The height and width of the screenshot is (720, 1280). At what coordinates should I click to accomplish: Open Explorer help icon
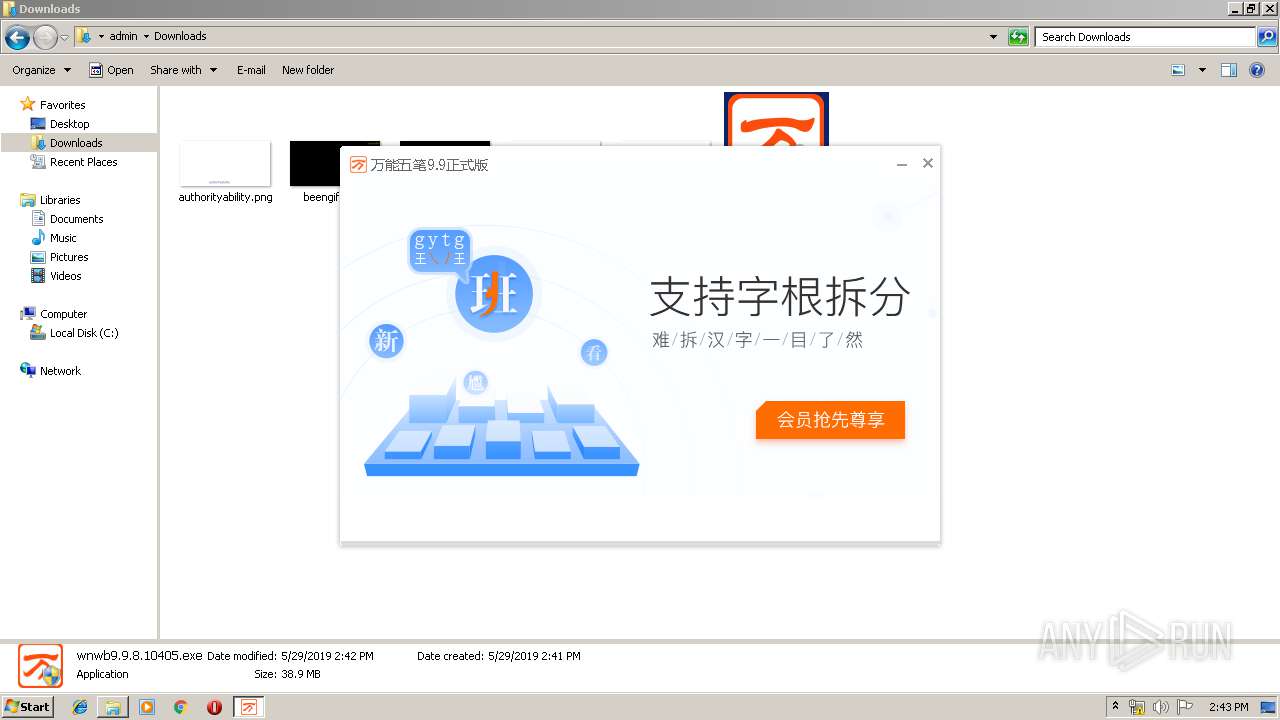(x=1257, y=70)
